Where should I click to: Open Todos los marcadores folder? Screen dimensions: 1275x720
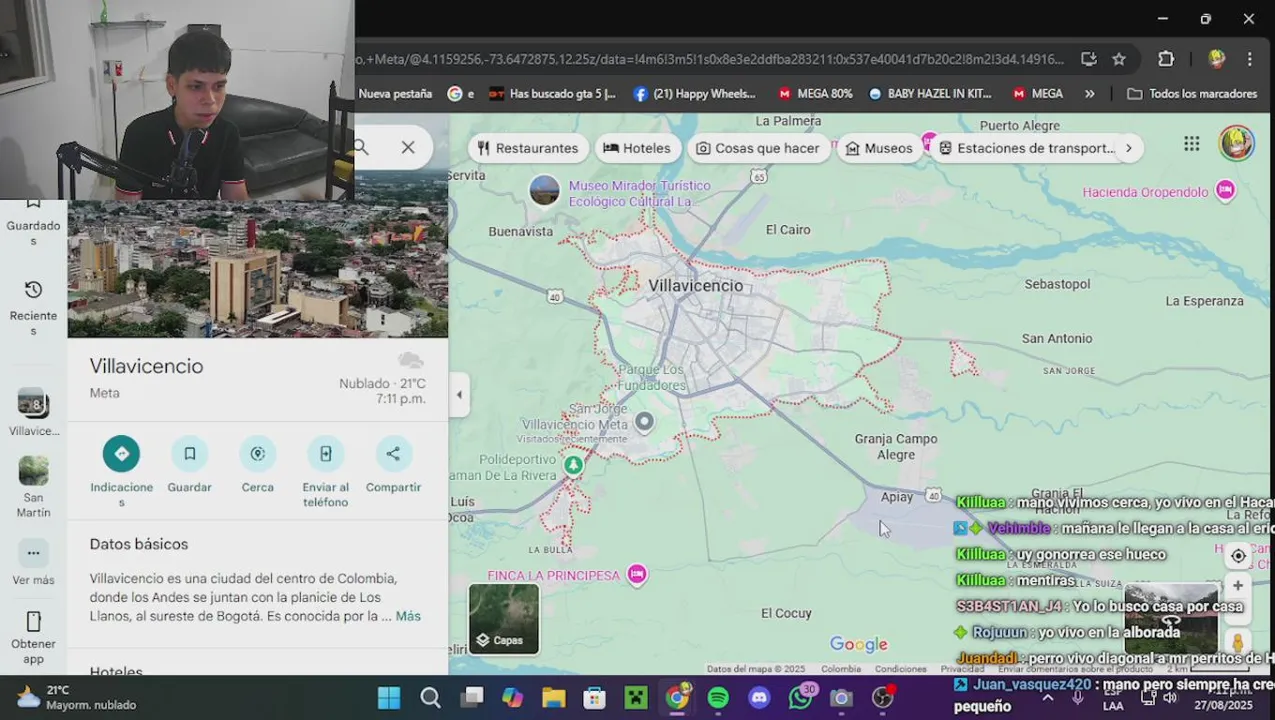coord(1192,94)
